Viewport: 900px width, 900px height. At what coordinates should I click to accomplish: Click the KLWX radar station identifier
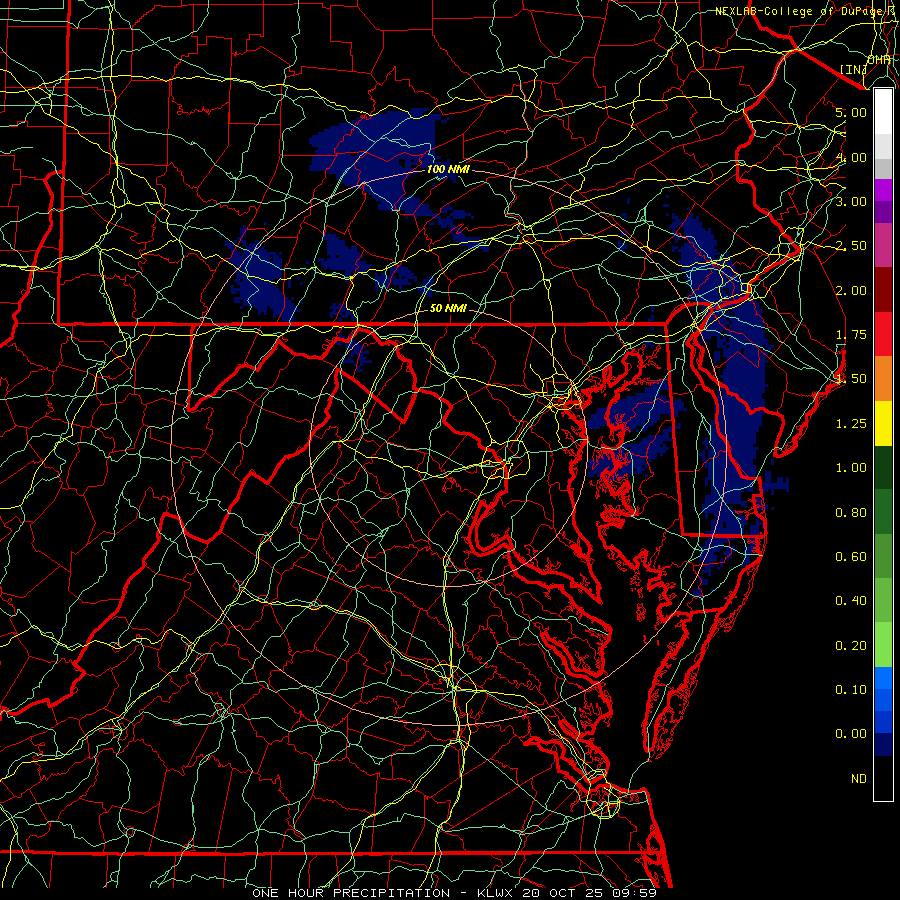coord(495,893)
